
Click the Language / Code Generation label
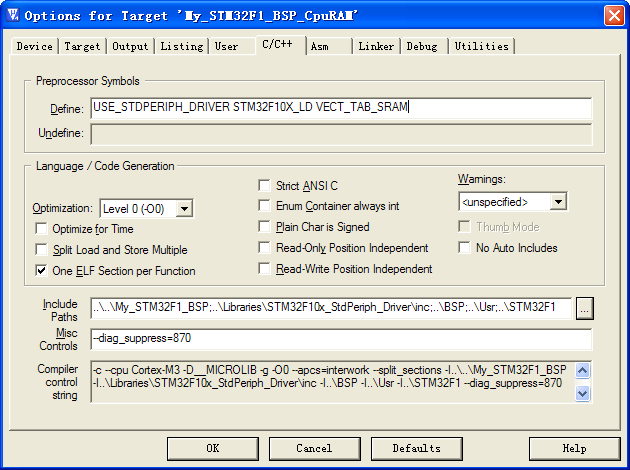pos(105,166)
